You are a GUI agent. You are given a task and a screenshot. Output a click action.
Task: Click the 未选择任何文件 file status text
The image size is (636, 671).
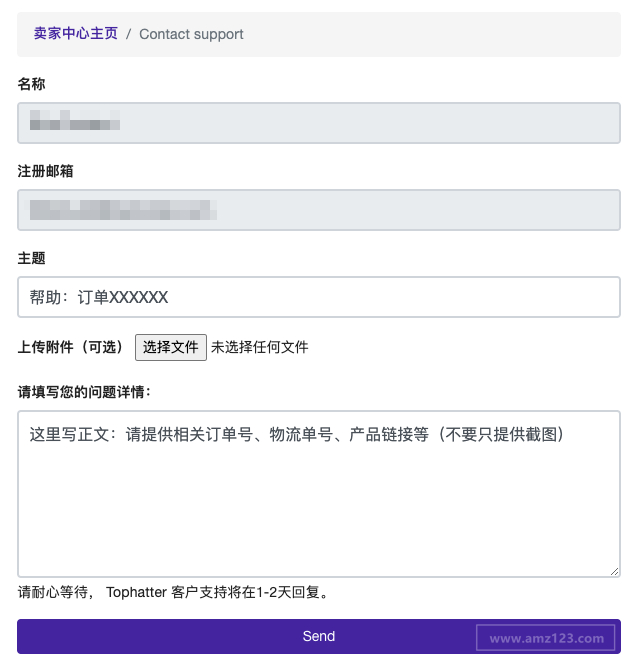coord(259,348)
